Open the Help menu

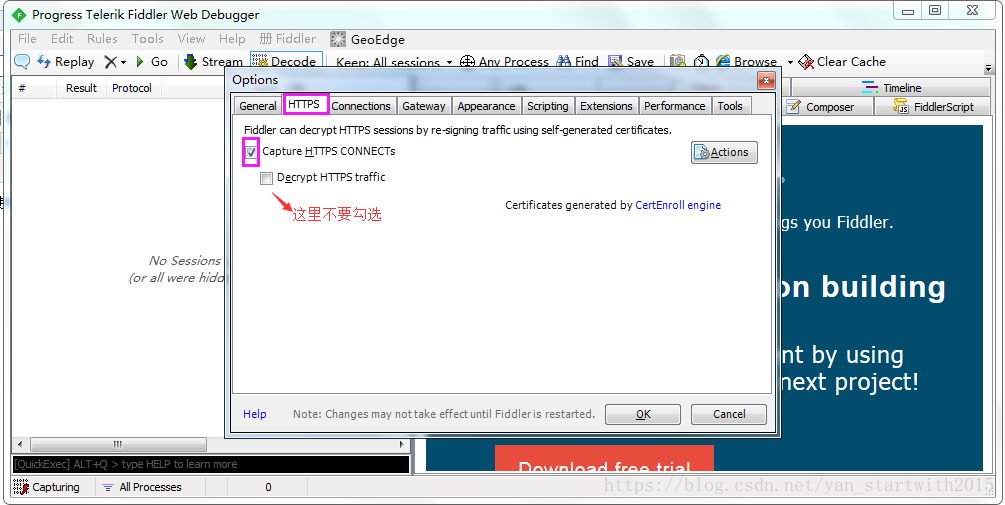coord(232,38)
